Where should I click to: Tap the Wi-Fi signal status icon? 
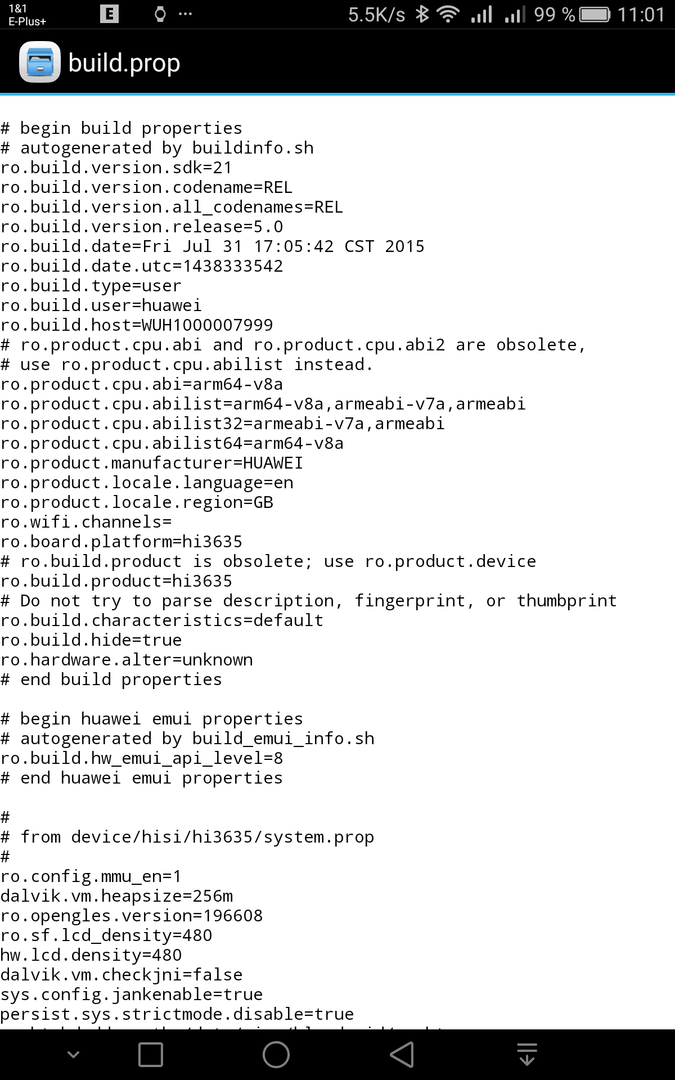click(x=448, y=14)
